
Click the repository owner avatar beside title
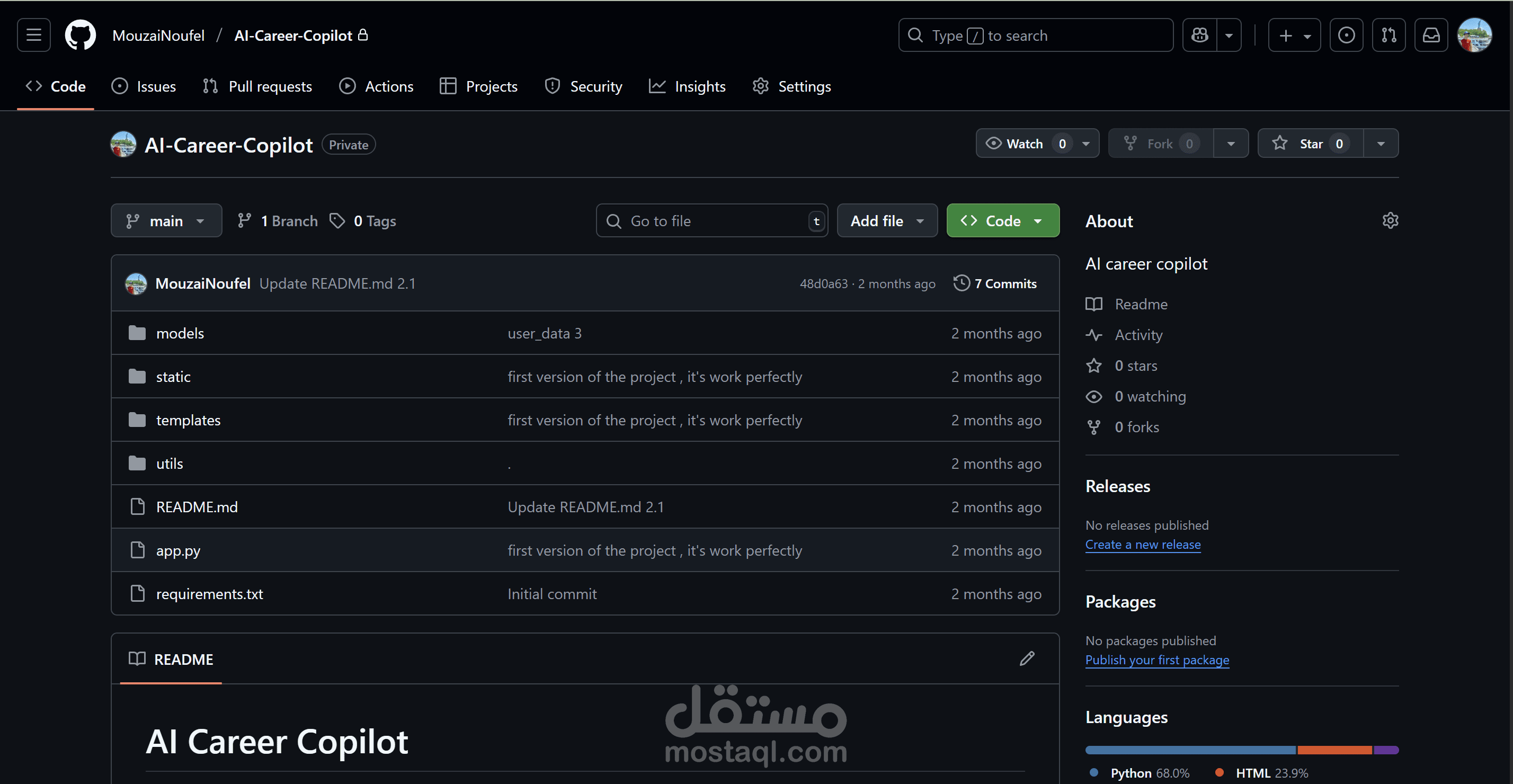pyautogui.click(x=123, y=145)
